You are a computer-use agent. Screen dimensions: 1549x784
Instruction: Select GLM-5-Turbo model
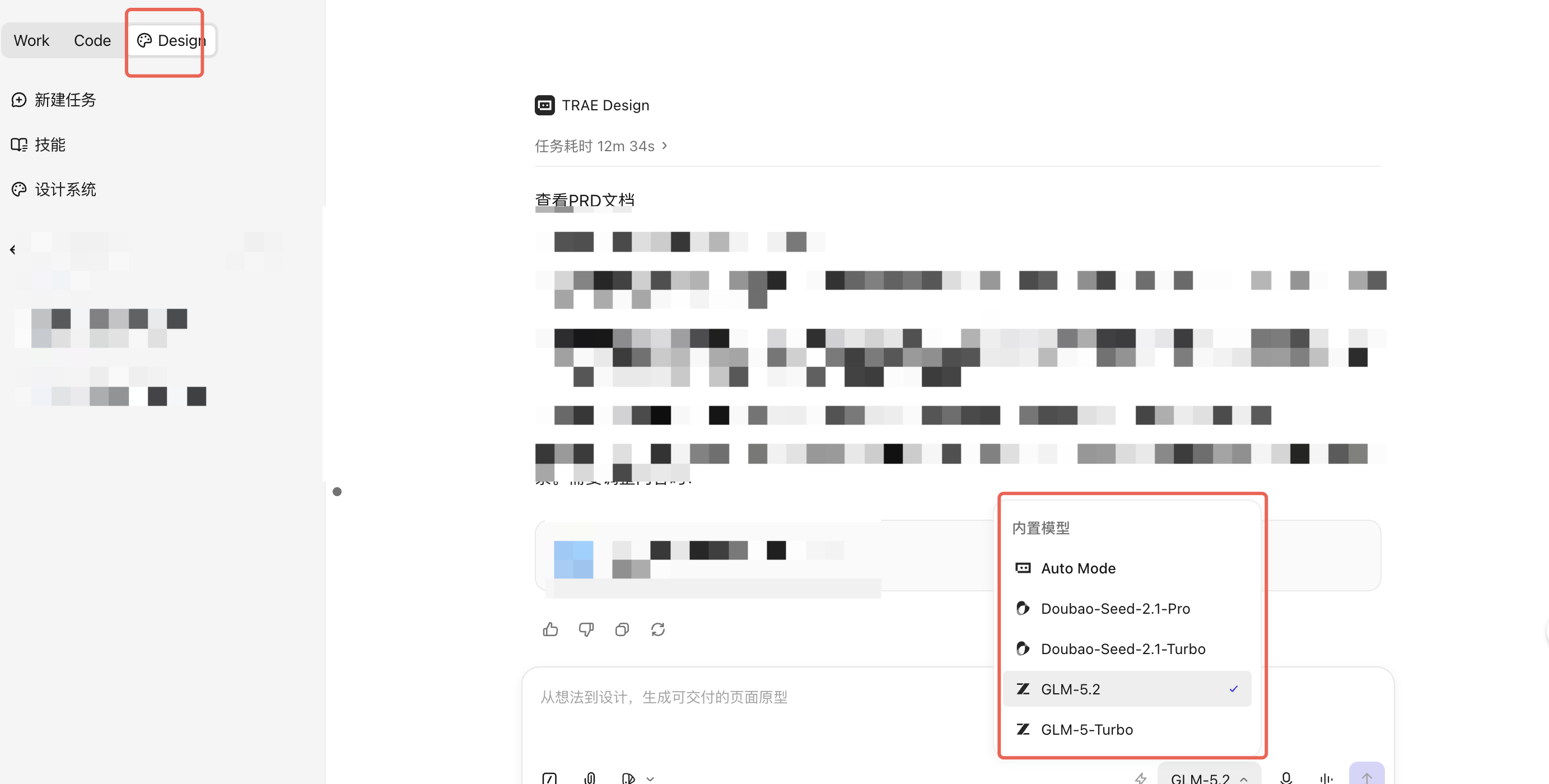point(1127,729)
